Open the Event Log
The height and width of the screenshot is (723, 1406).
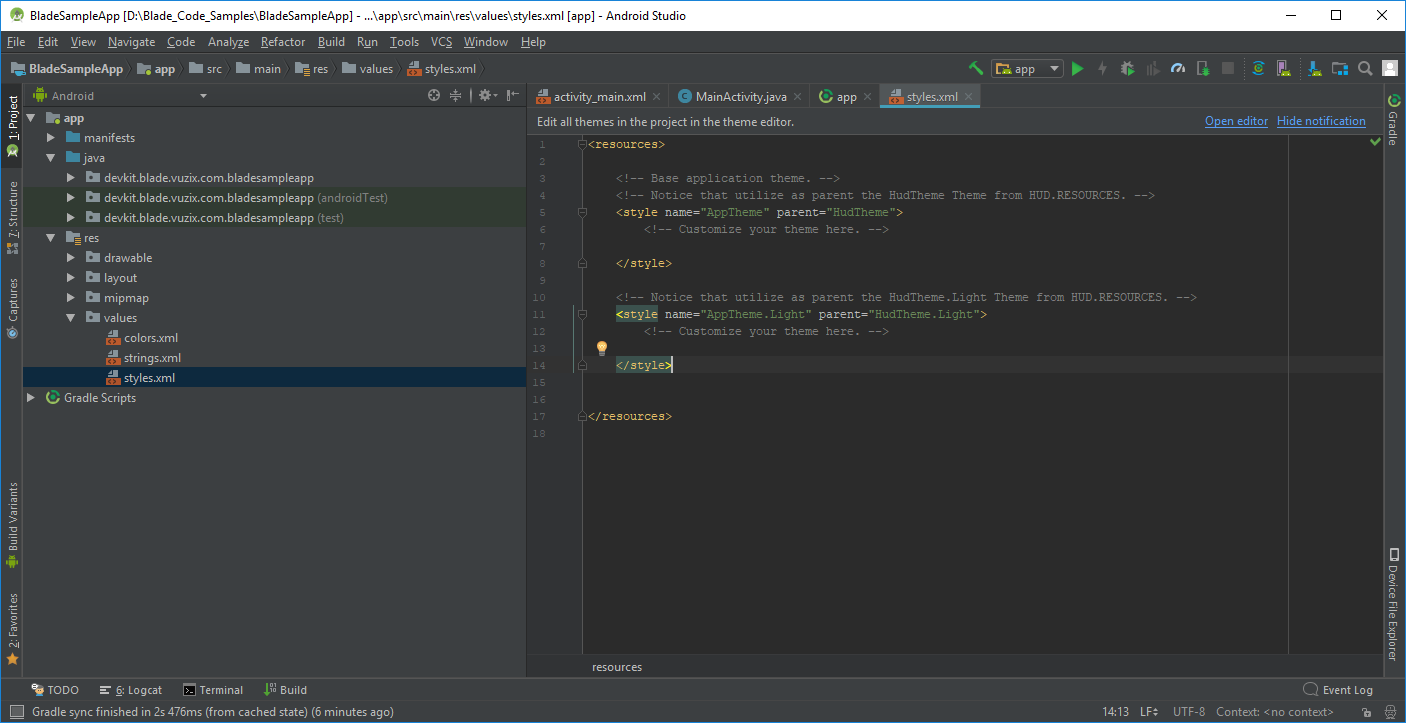click(x=1339, y=690)
